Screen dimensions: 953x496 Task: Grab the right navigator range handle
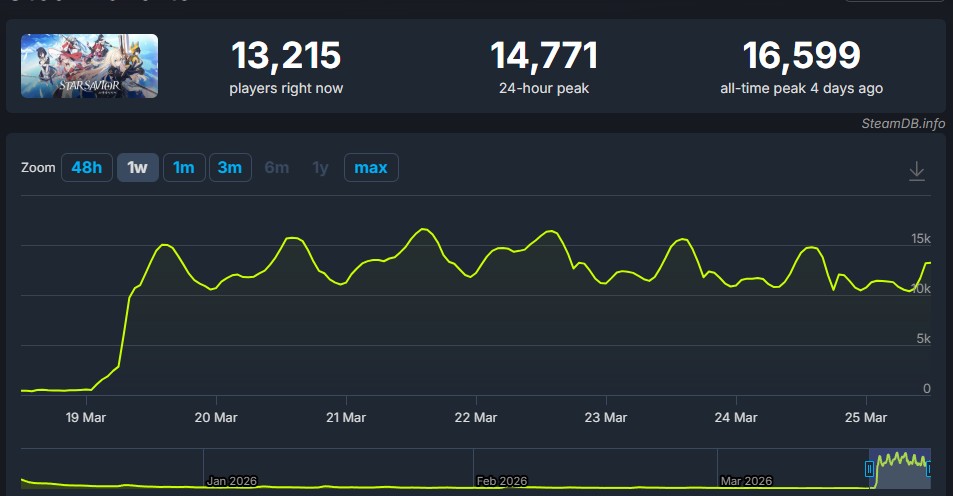[929, 469]
